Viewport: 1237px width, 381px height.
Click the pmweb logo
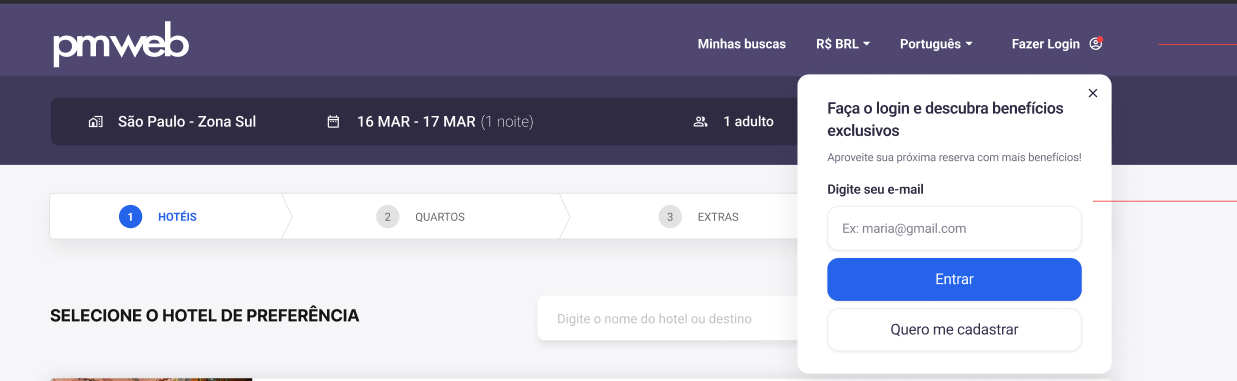(121, 44)
